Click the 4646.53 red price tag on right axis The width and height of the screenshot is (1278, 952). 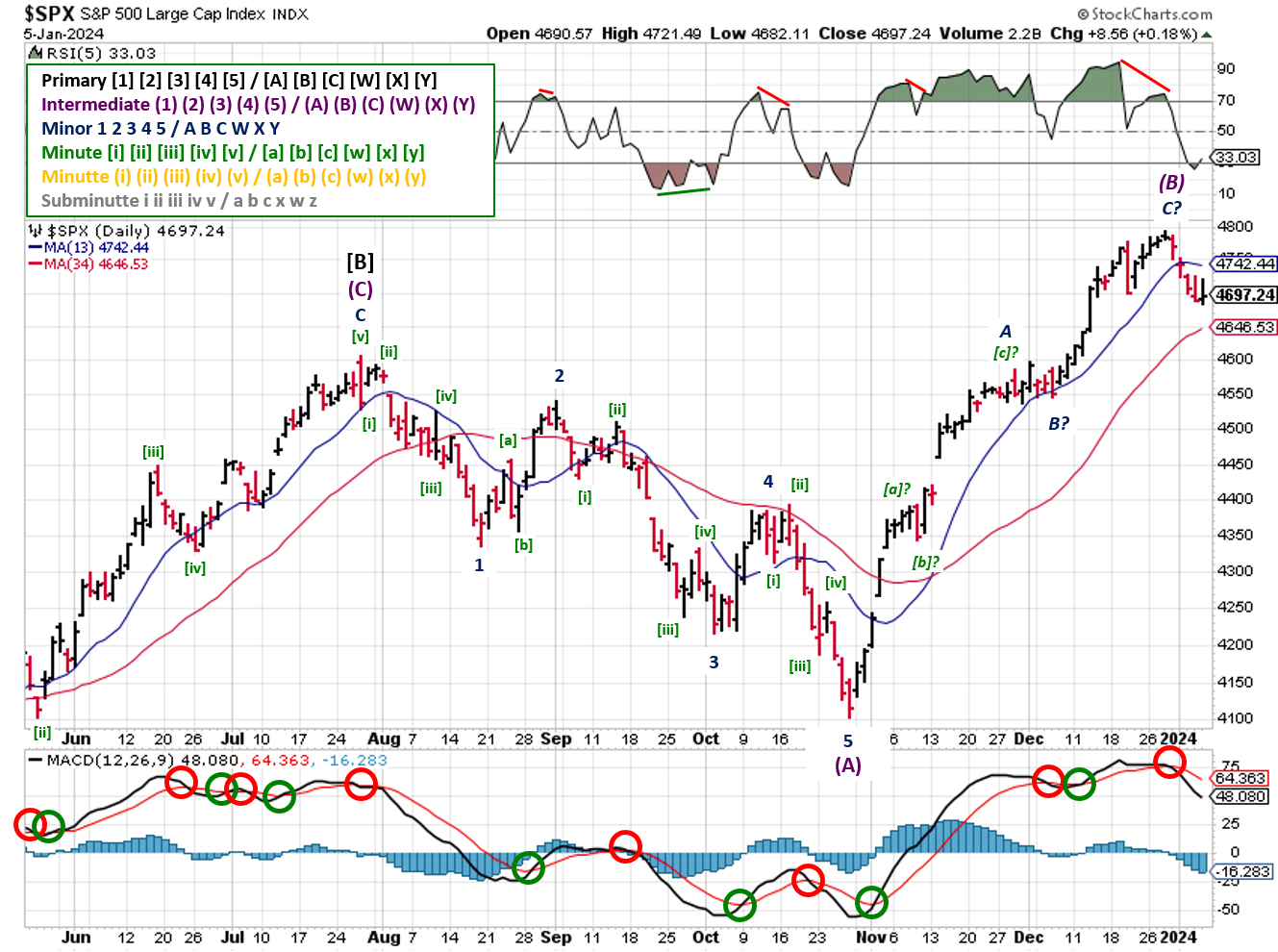1245,327
